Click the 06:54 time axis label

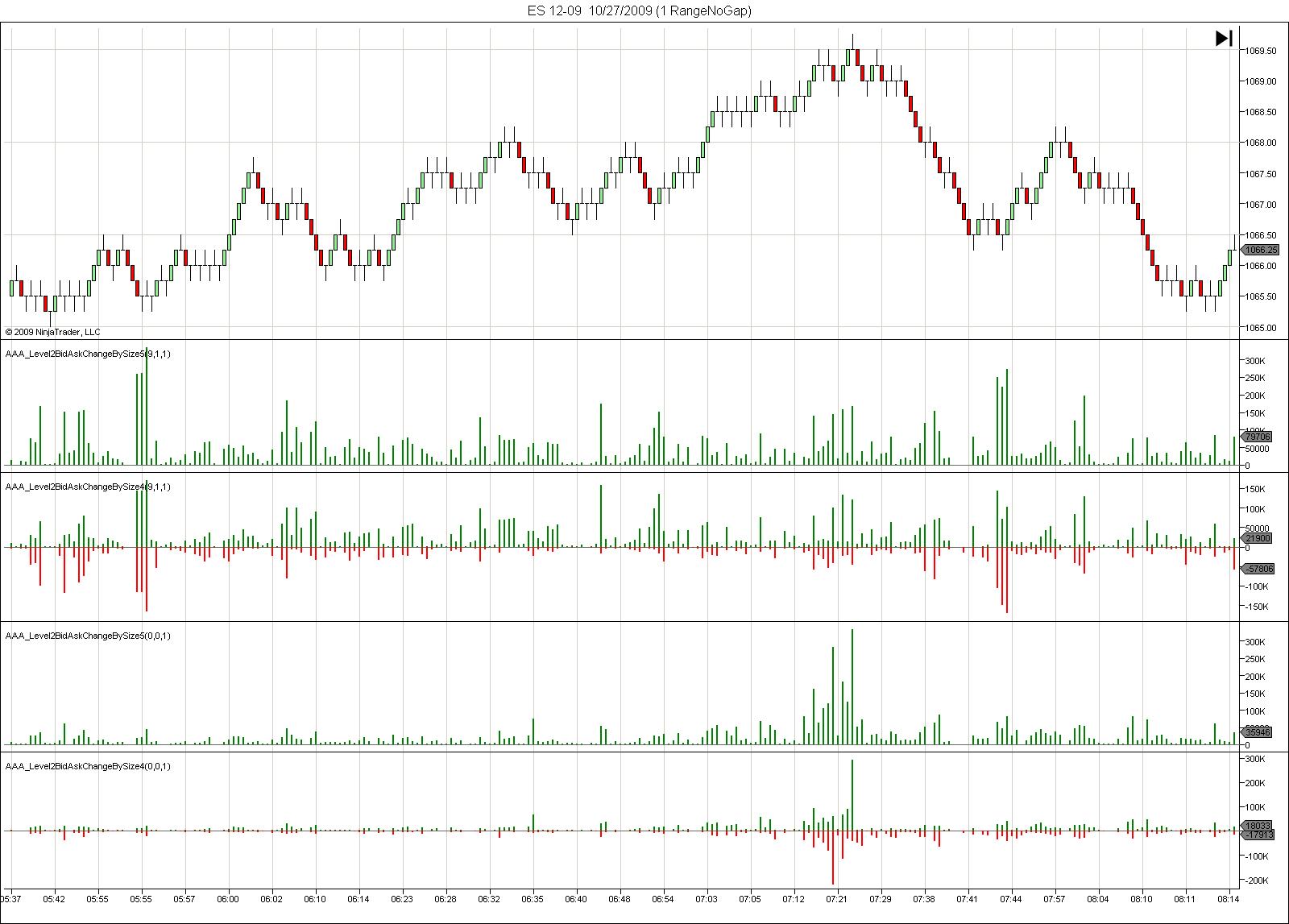[x=663, y=899]
